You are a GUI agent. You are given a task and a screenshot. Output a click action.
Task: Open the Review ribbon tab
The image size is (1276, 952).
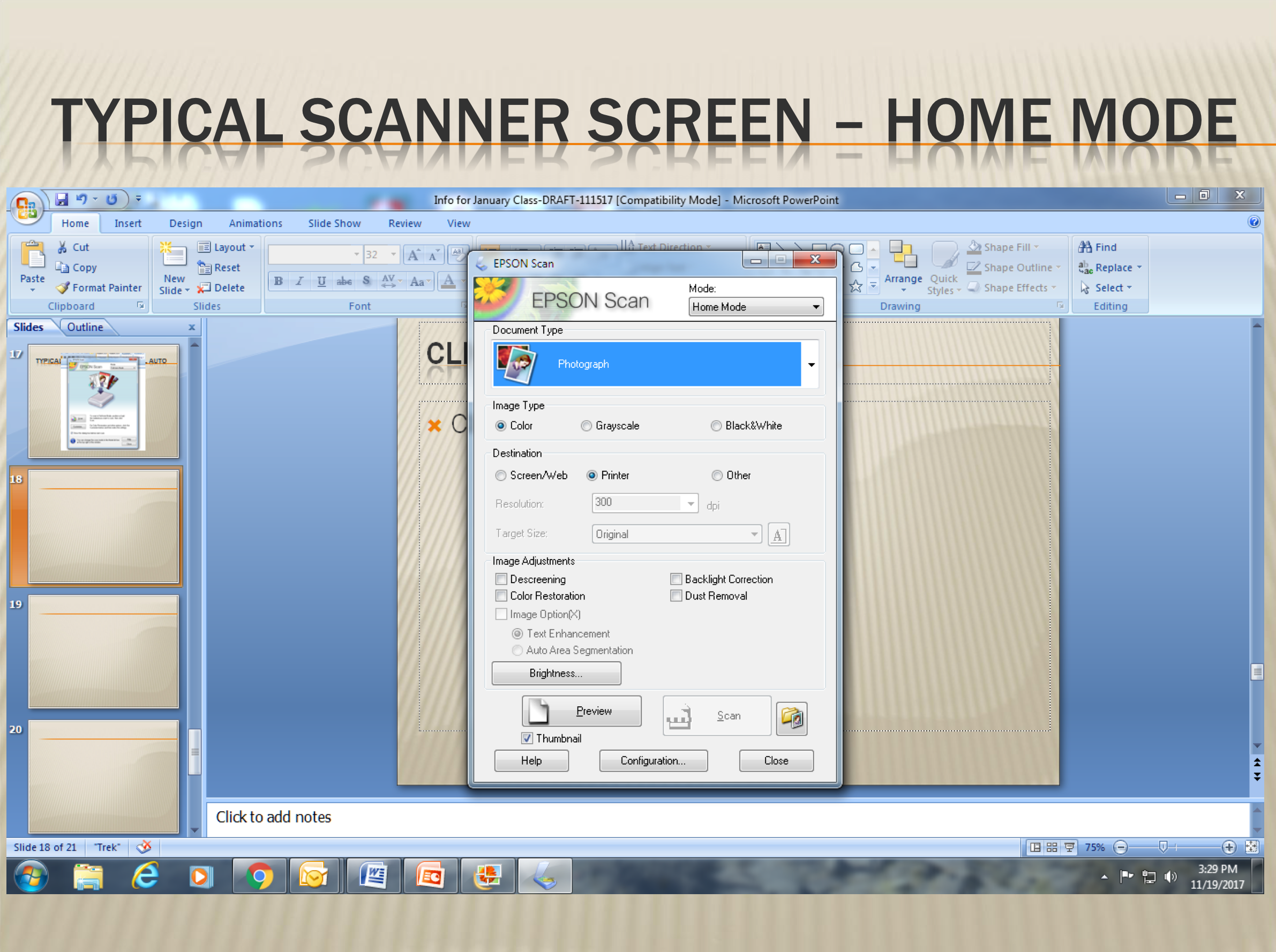coord(405,224)
